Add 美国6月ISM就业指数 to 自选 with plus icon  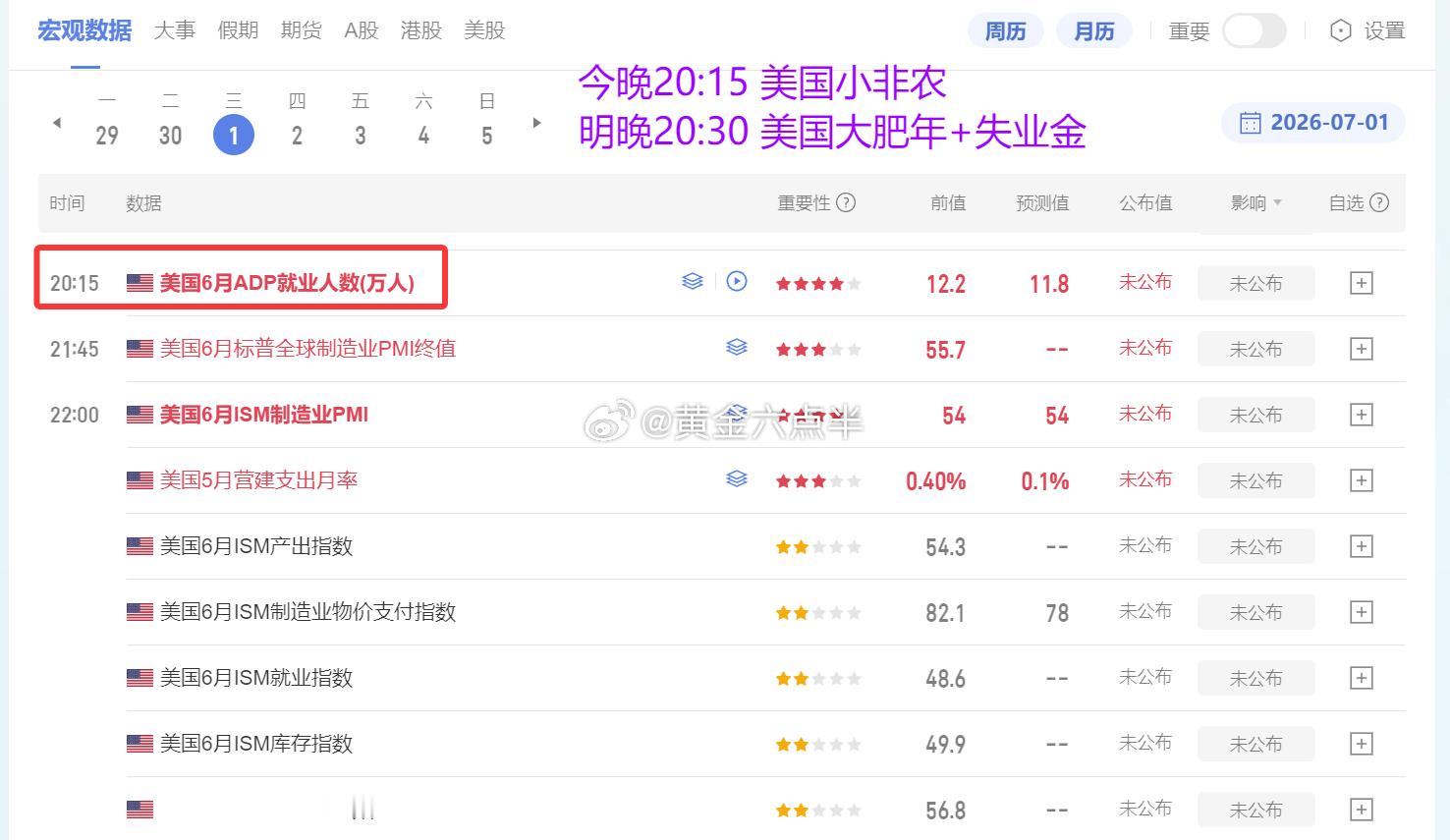coord(1362,678)
